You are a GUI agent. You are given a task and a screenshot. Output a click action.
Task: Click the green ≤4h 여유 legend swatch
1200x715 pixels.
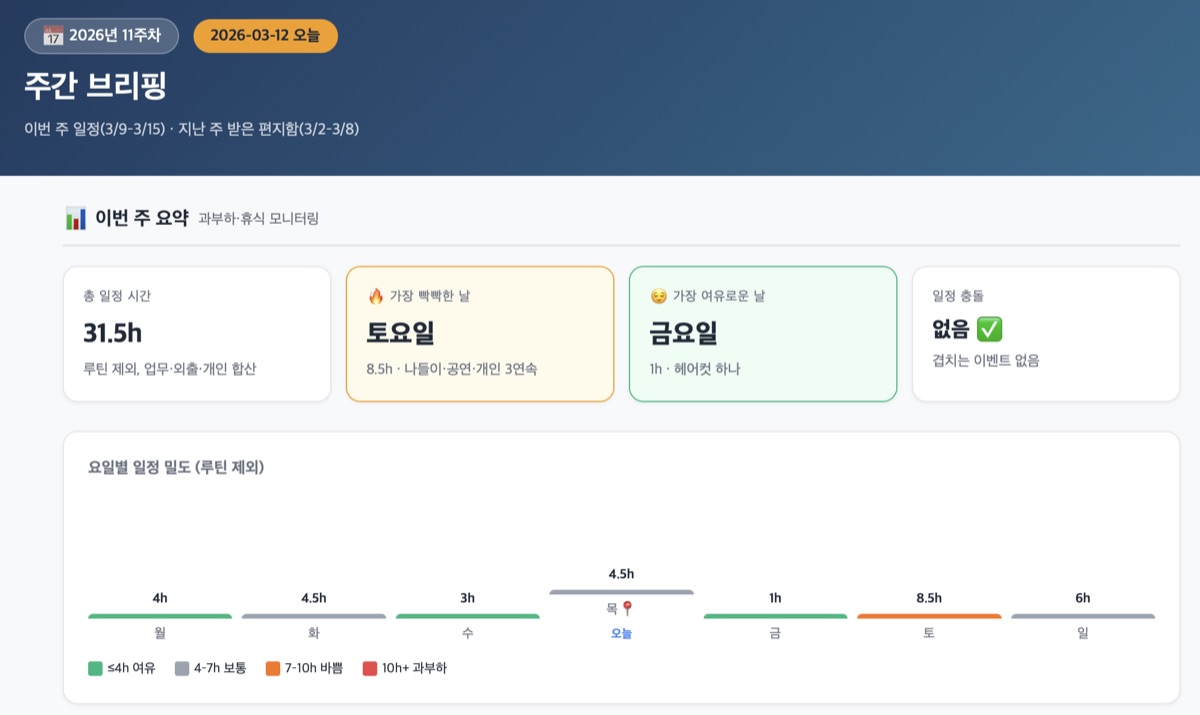pyautogui.click(x=95, y=668)
